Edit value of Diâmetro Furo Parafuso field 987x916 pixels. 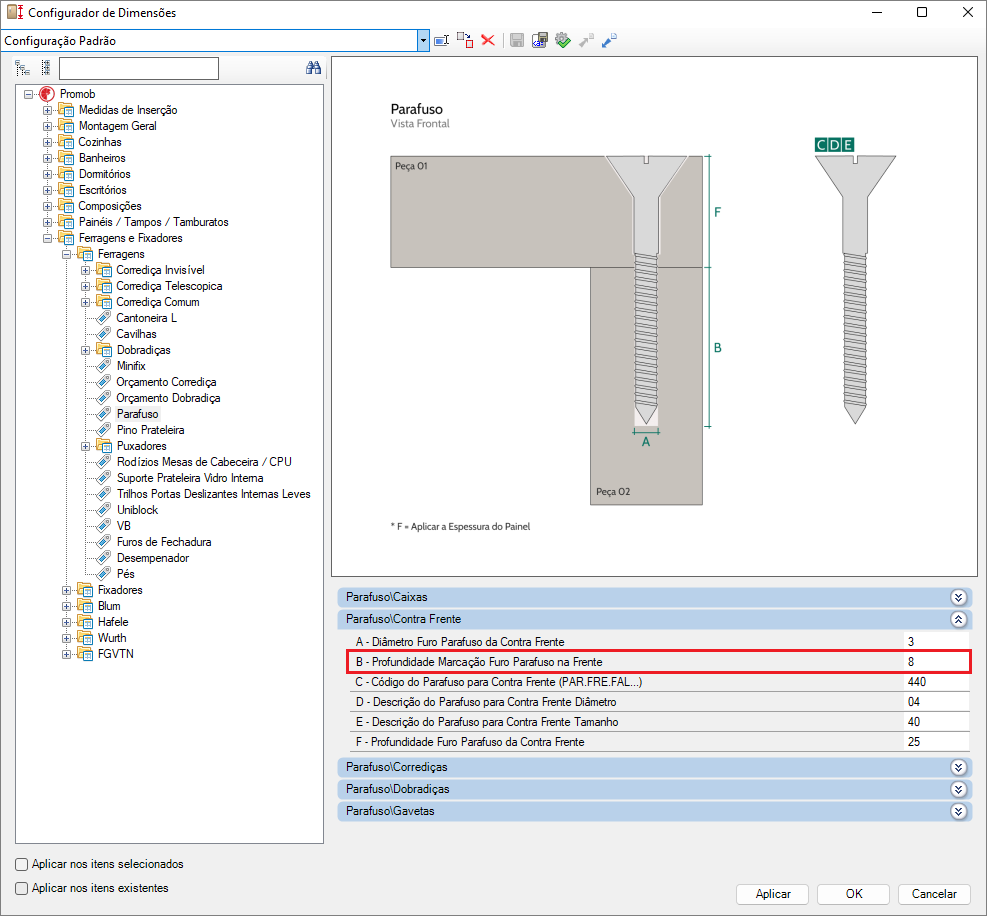tap(935, 641)
